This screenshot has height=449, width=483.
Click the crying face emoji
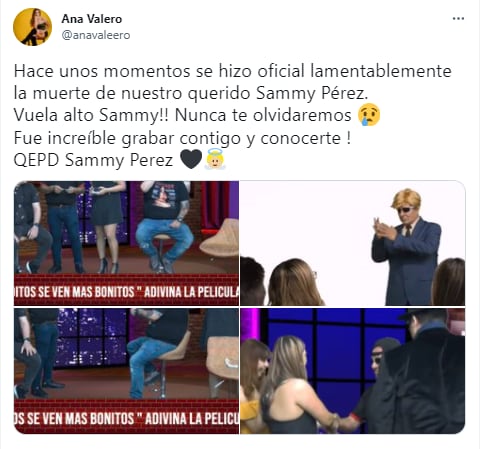click(x=369, y=115)
